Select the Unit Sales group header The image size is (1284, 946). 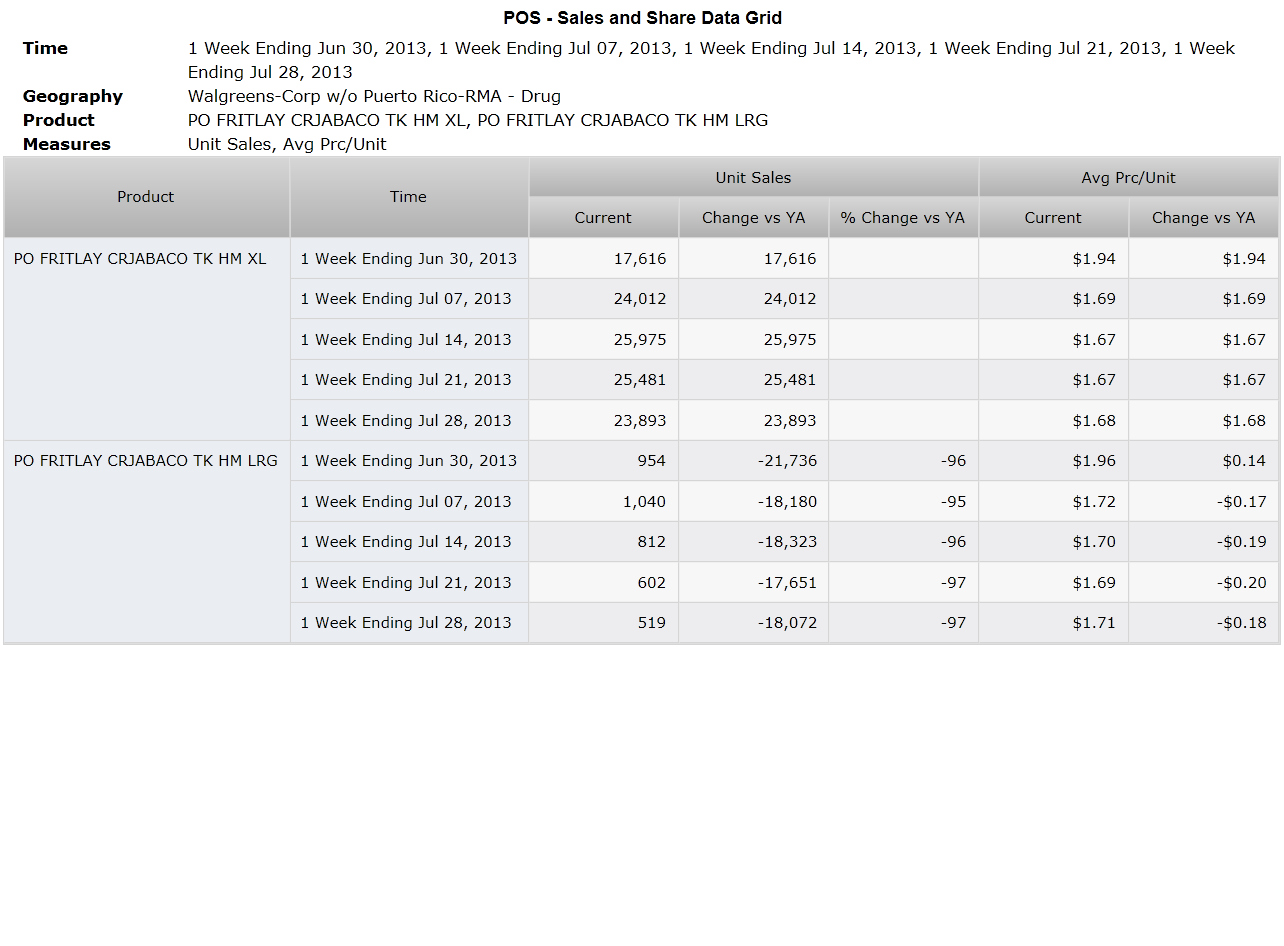(753, 177)
